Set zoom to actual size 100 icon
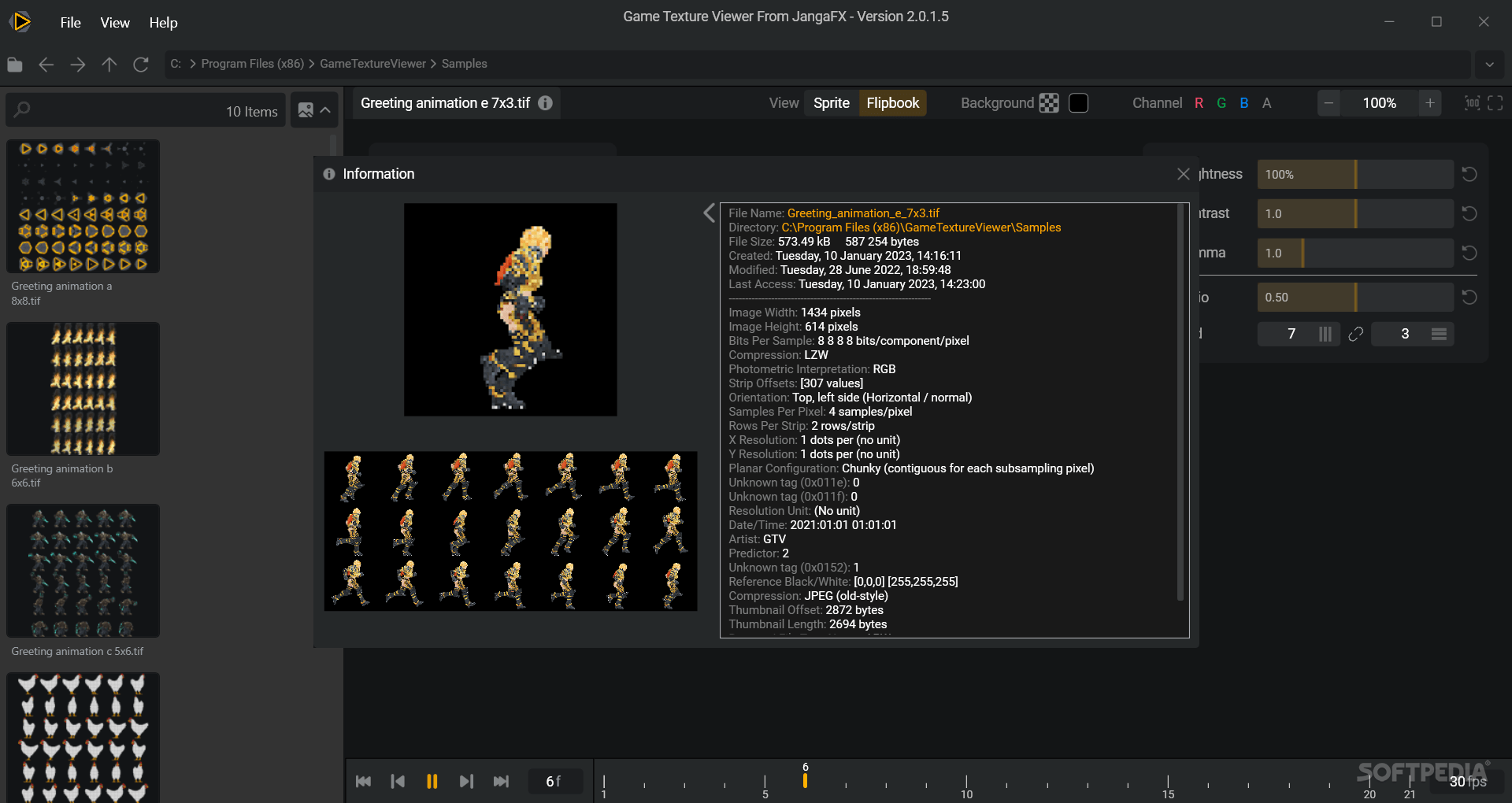Viewport: 1512px width, 803px height. click(x=1472, y=103)
